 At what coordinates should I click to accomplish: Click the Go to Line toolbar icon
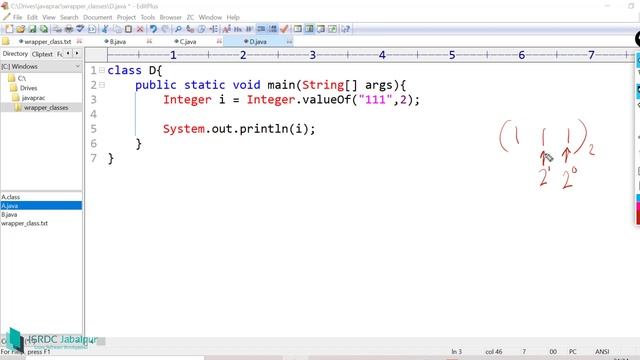tap(213, 29)
